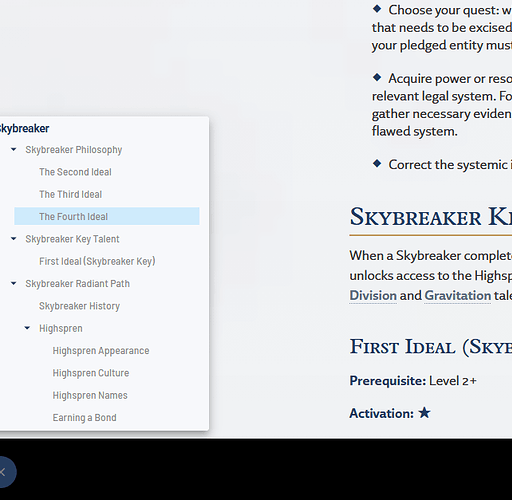This screenshot has height=500, width=512.
Task: Collapse the Skybreaker Philosophy section arrow
Action: (13, 149)
